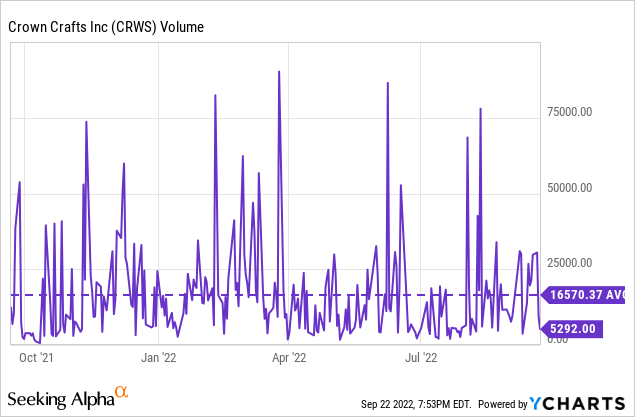
Task: Click the Seeking Alpha logo
Action: 68,398
